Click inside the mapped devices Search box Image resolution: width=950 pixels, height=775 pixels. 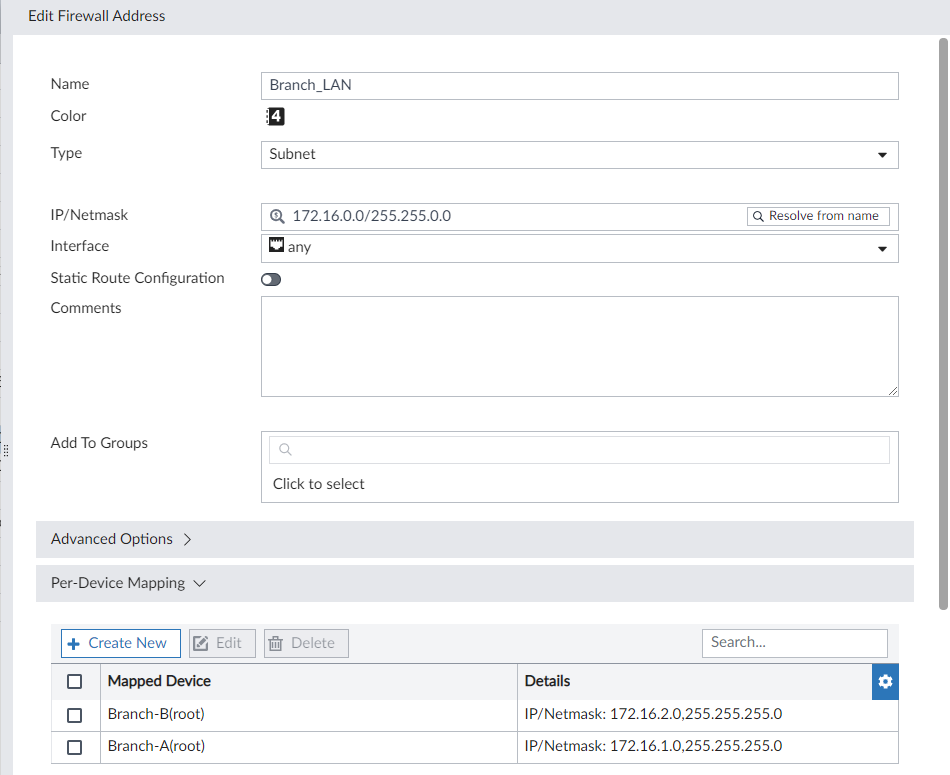(x=794, y=643)
